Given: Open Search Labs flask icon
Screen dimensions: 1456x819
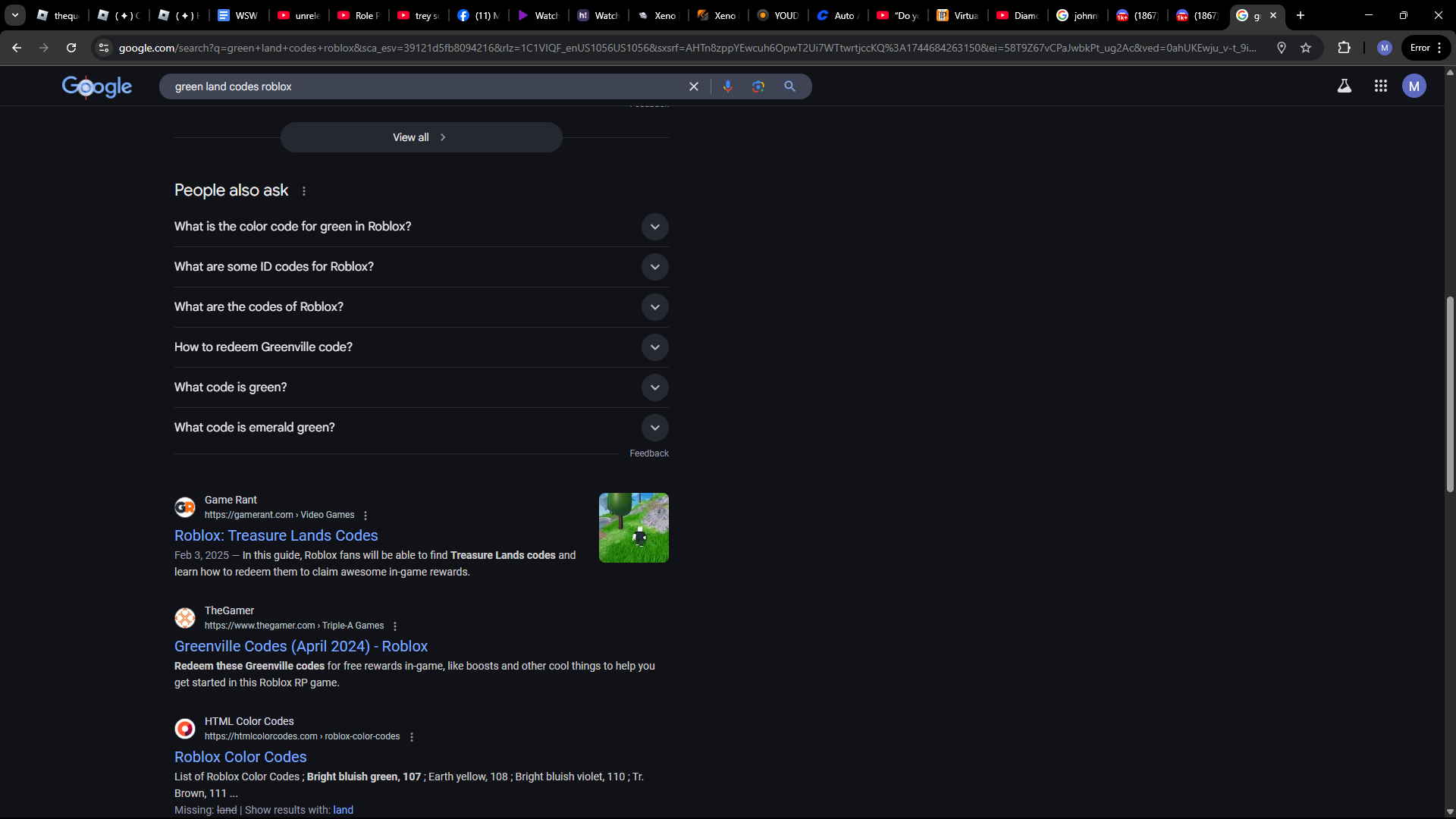Looking at the screenshot, I should (1344, 86).
